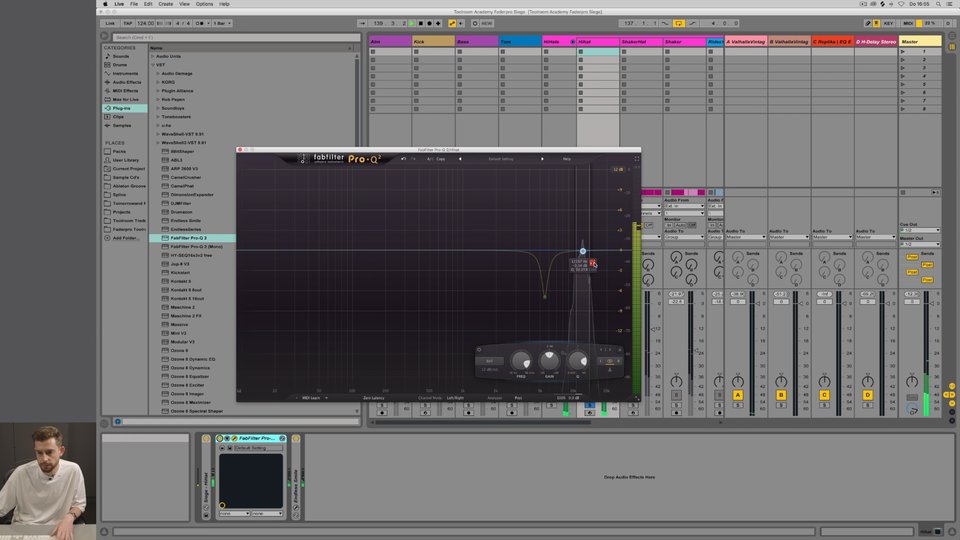Image resolution: width=960 pixels, height=540 pixels.
Task: Open the Help menu in menu bar
Action: (224, 4)
